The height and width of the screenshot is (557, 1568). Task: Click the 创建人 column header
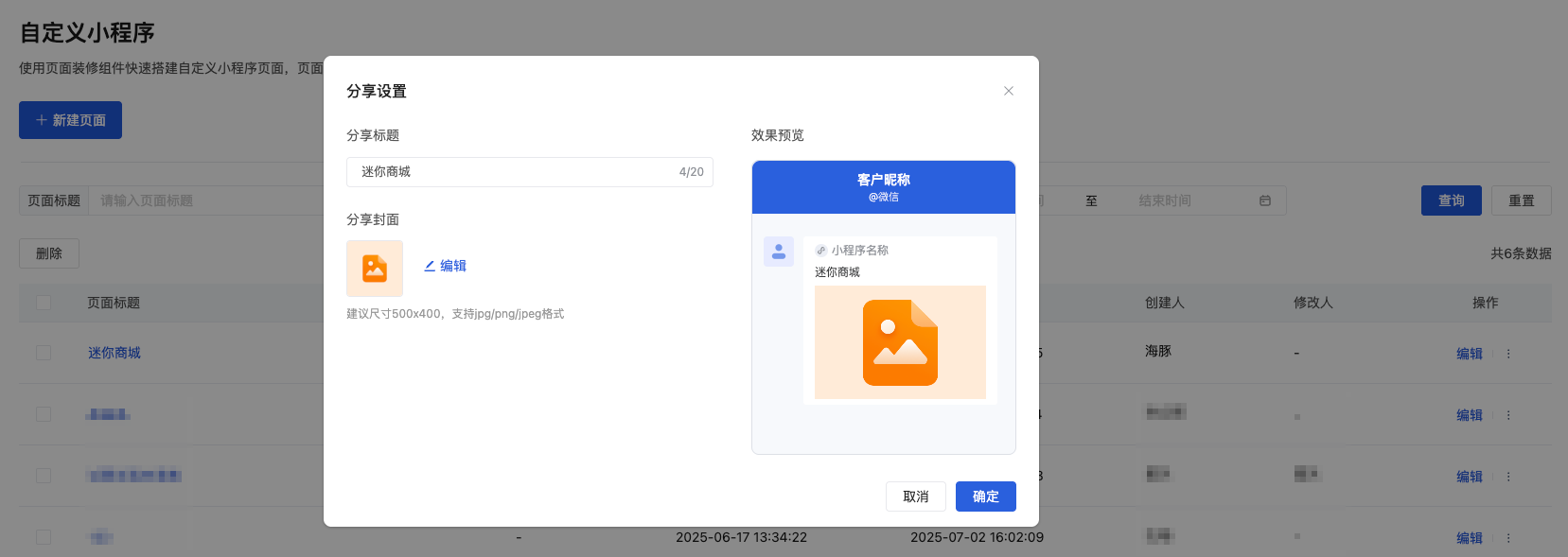[1165, 303]
